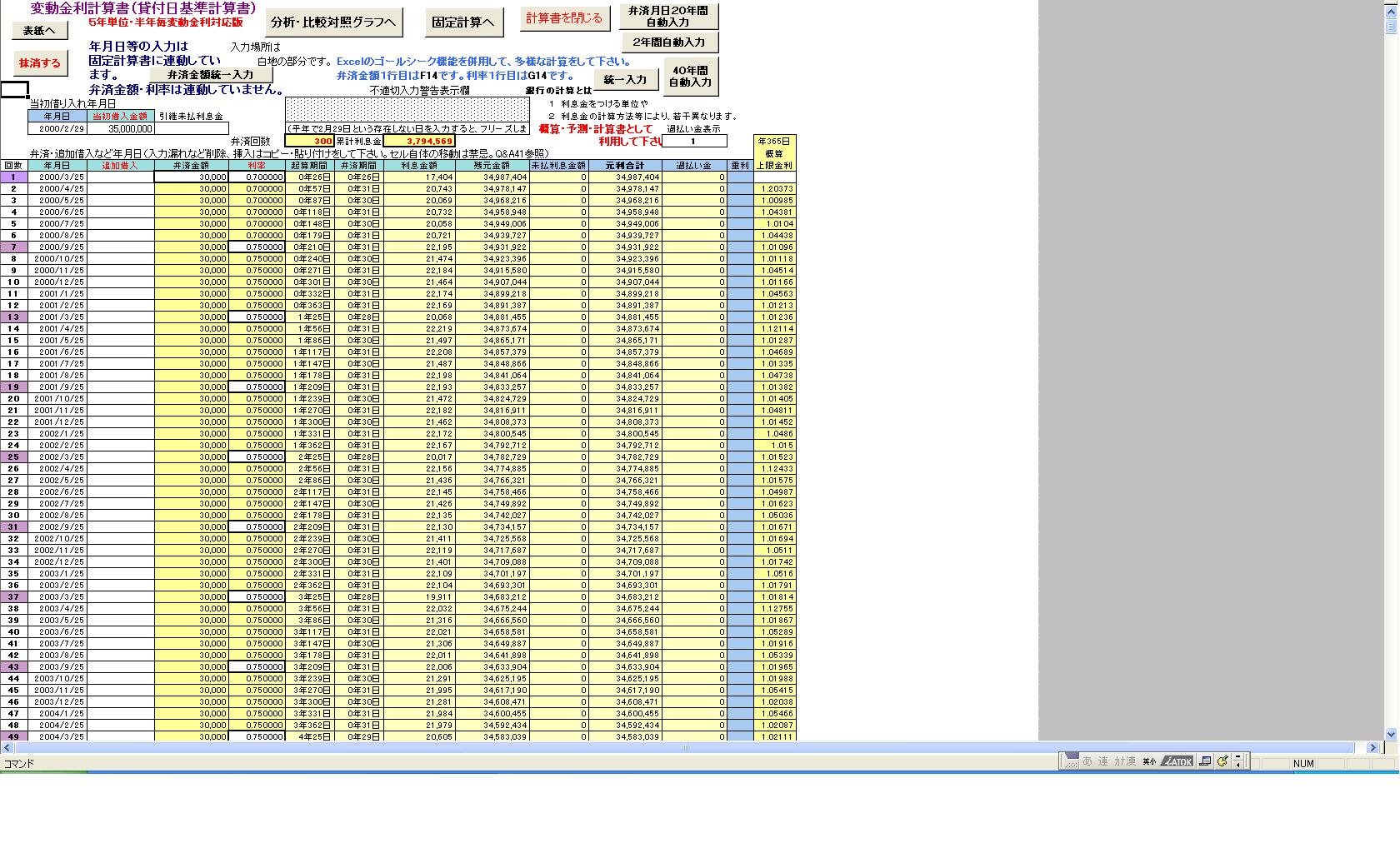This screenshot has height=853, width=1400.
Task: Click the 年365日概算上限金利 header
Action: 775,153
